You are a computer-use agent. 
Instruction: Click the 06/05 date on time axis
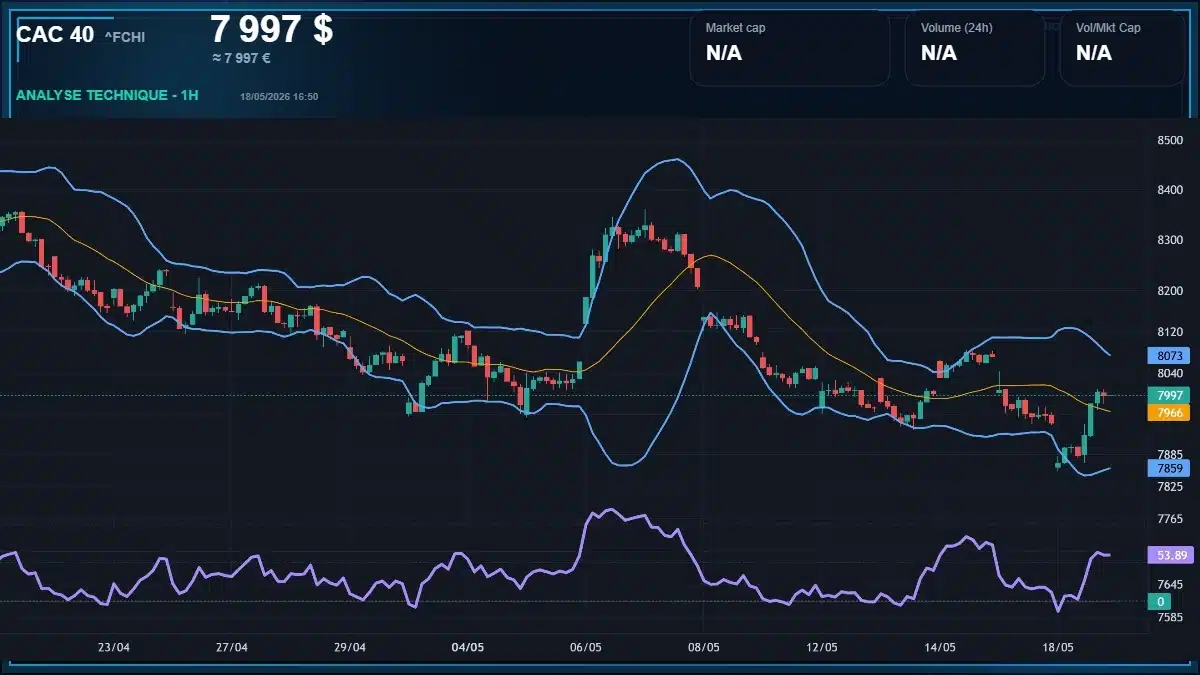[x=585, y=647]
